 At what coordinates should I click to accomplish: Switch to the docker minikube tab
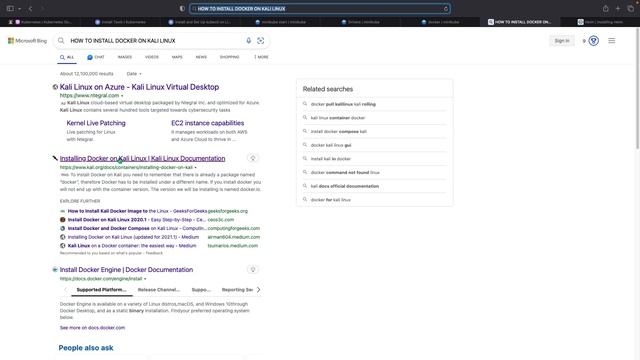pos(440,22)
